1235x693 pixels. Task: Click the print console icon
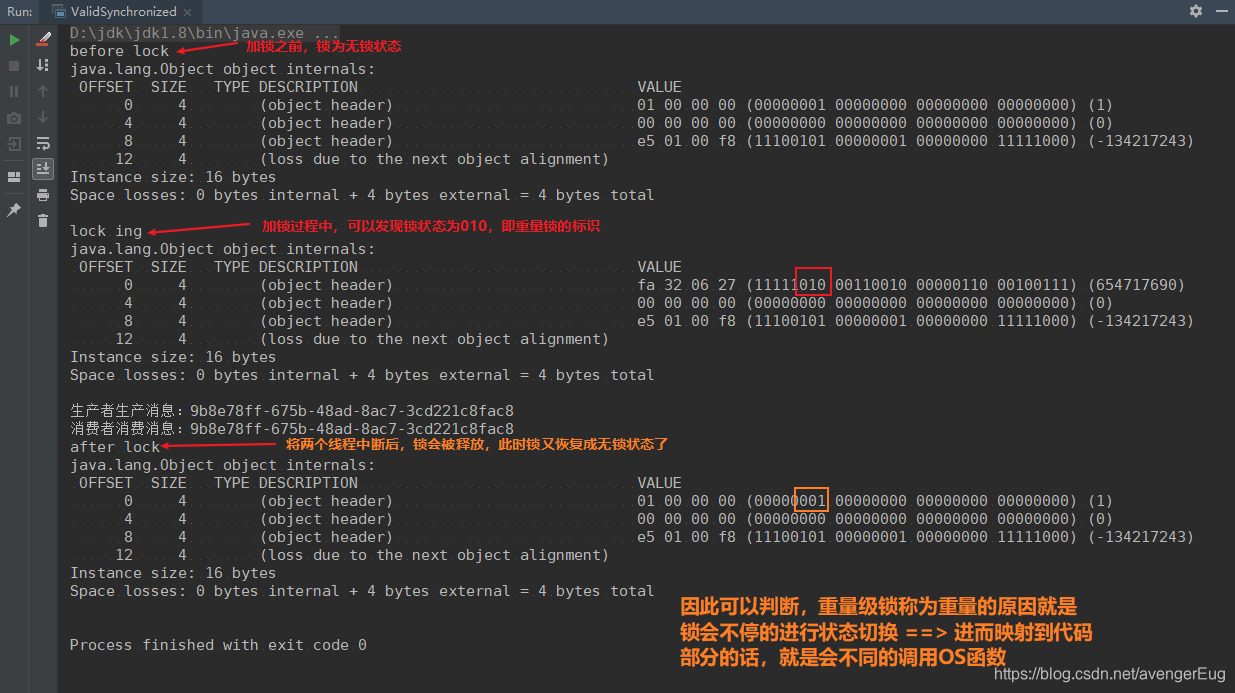(43, 195)
